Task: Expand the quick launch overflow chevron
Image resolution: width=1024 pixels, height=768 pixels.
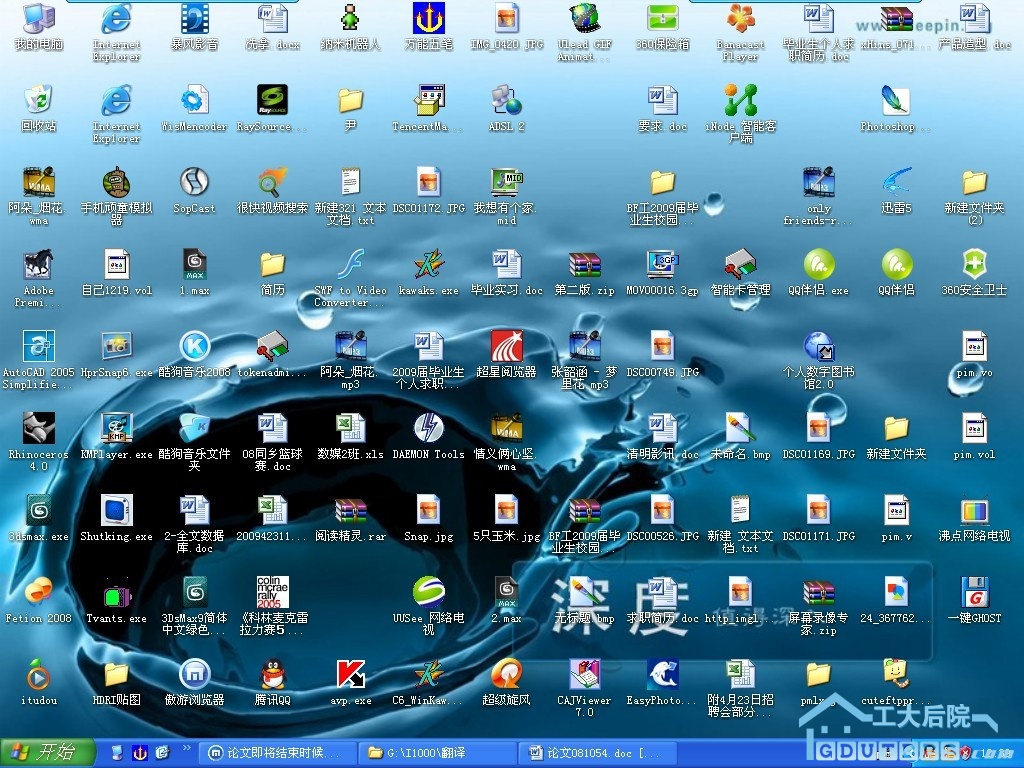Action: click(x=186, y=749)
